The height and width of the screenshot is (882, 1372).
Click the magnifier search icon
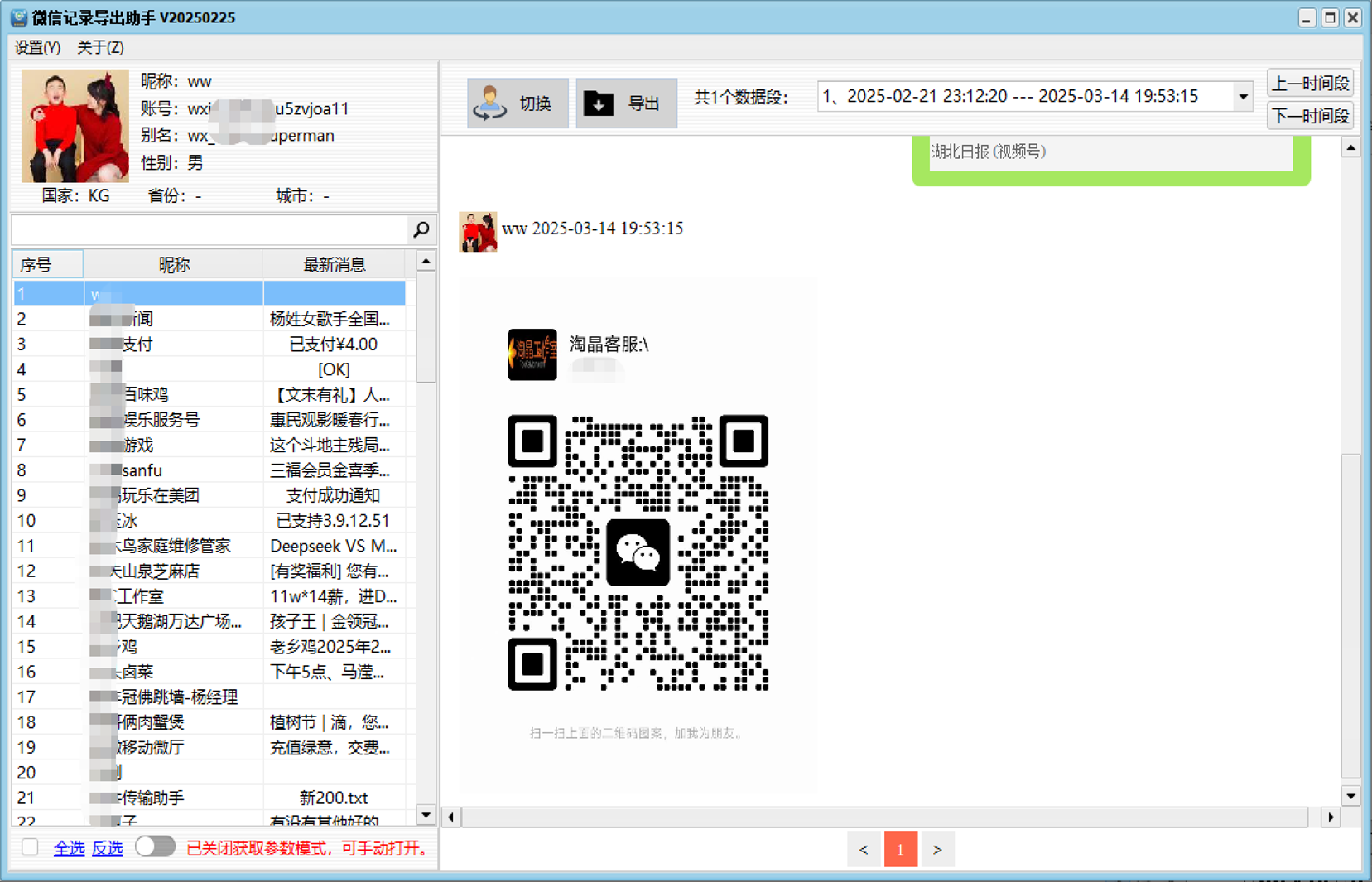(x=421, y=229)
